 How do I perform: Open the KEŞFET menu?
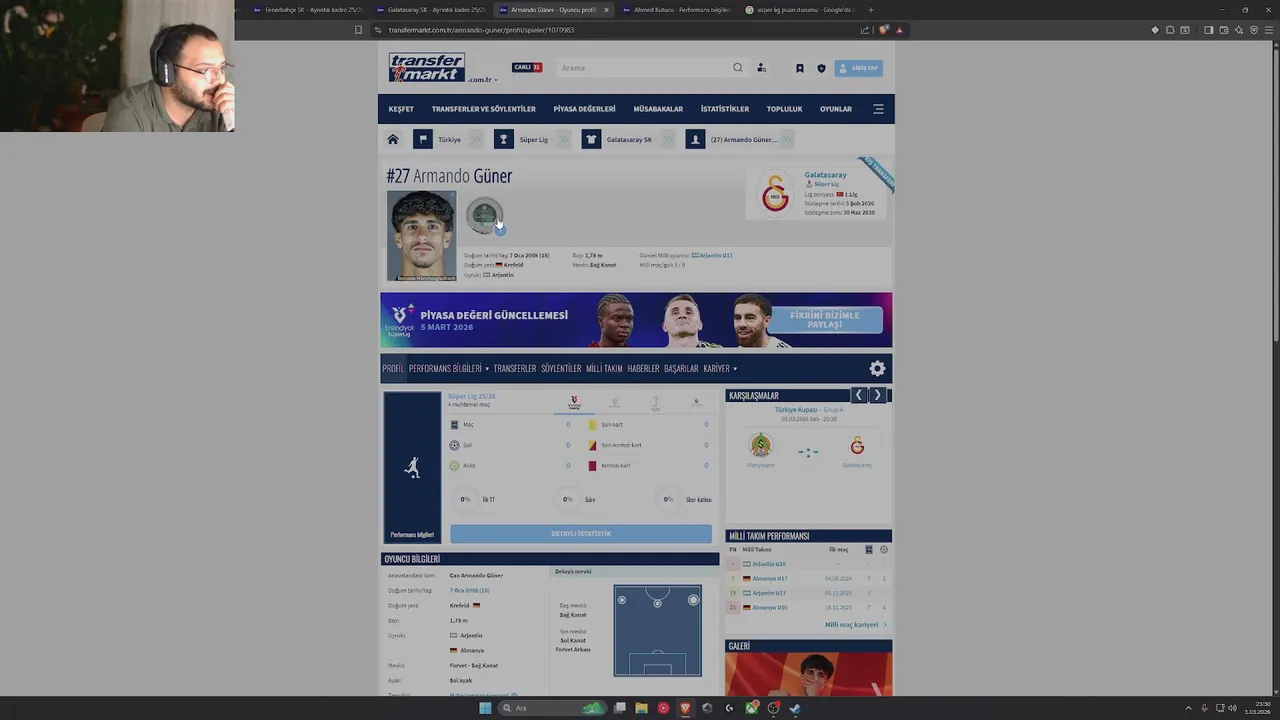click(401, 109)
